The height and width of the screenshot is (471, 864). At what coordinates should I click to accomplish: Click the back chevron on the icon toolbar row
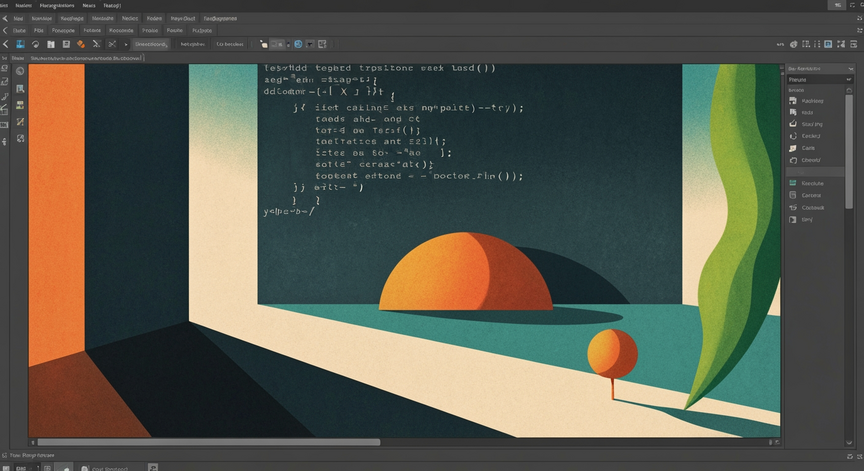(x=6, y=44)
